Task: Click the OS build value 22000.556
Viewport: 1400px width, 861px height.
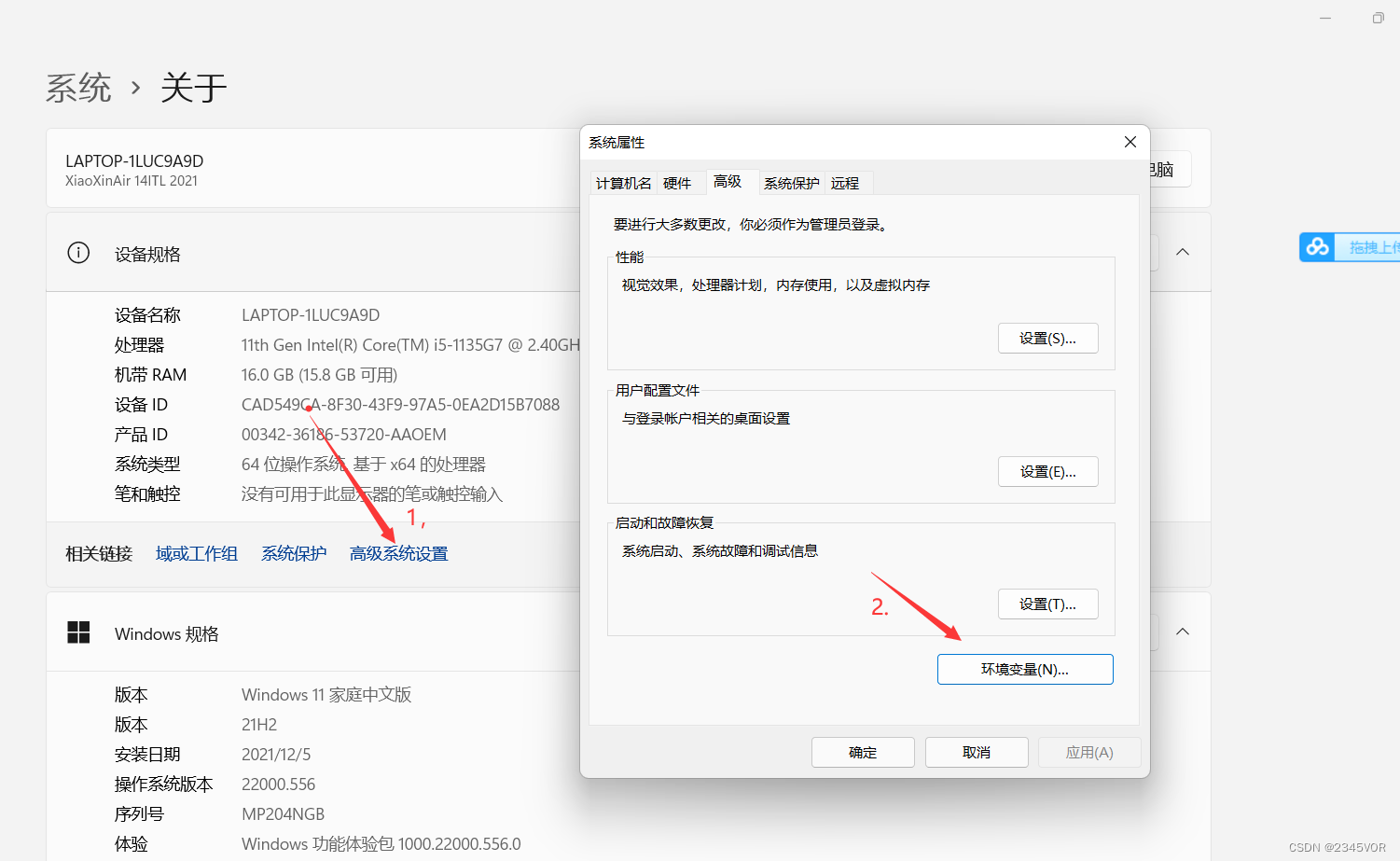Action: tap(278, 784)
